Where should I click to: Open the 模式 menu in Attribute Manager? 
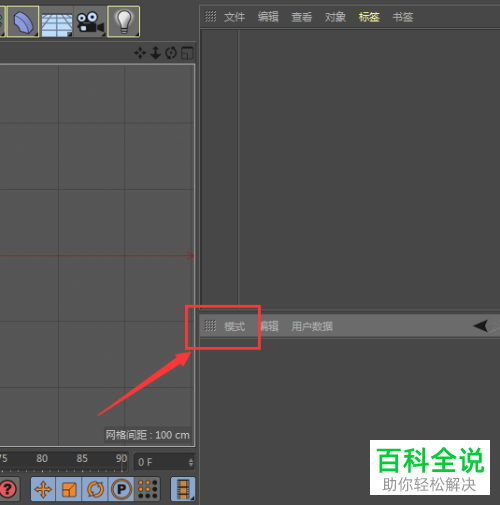[235, 326]
